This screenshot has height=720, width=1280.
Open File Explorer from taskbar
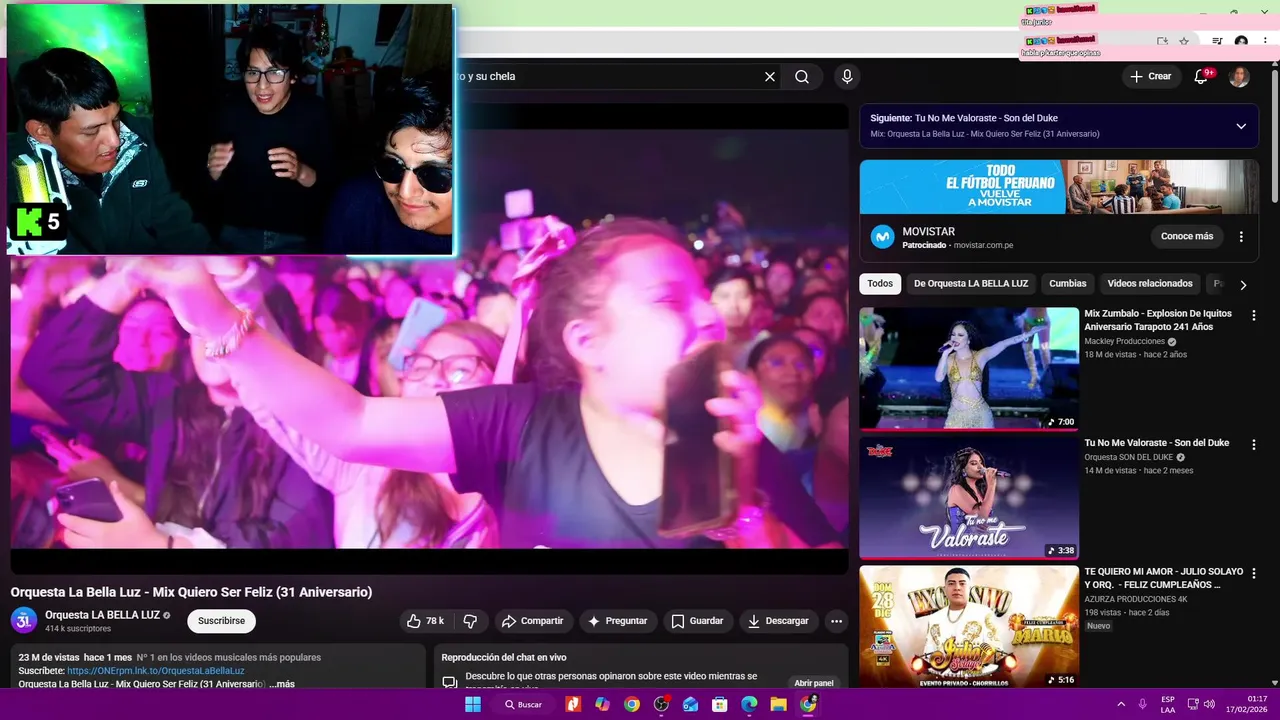pos(778,704)
